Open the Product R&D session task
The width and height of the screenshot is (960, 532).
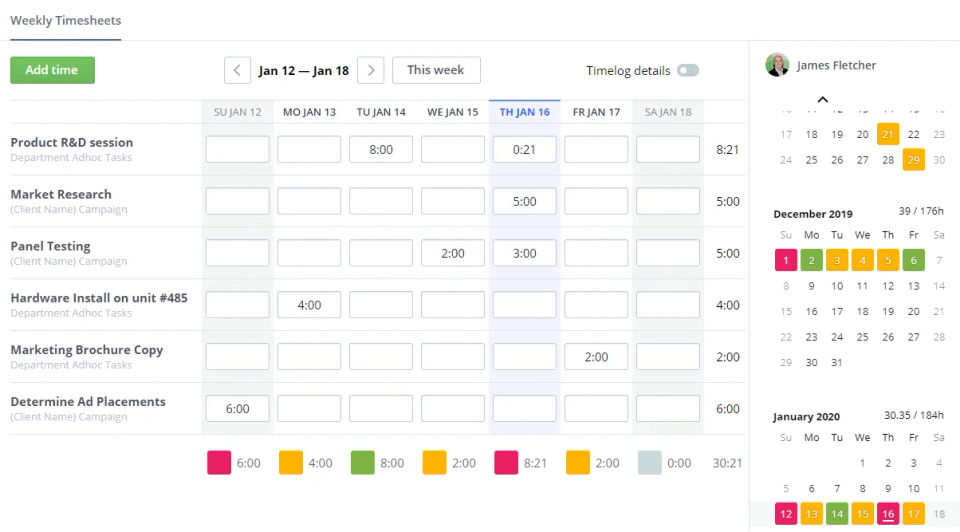(x=72, y=143)
